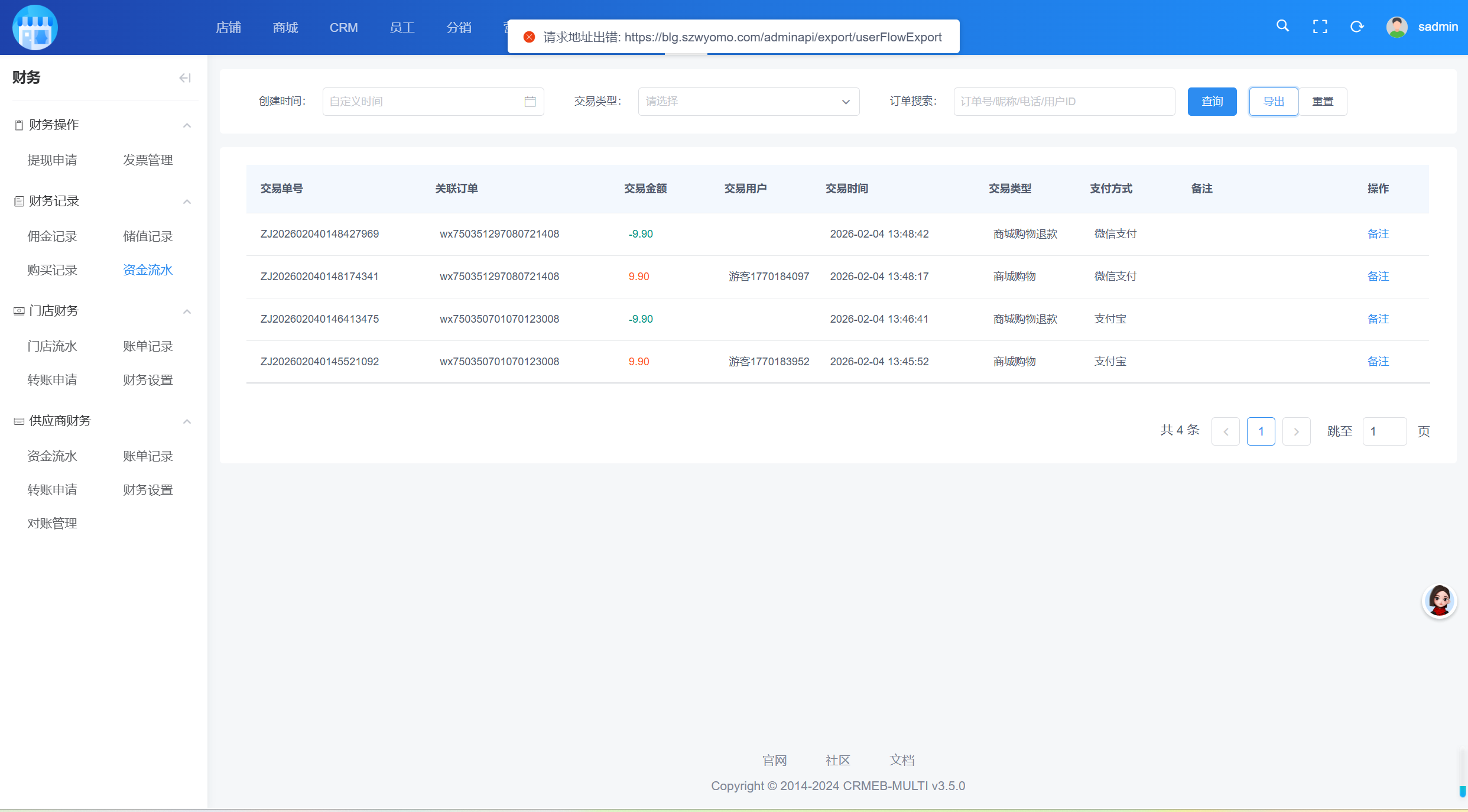This screenshot has height=812, width=1468.
Task: Click the refresh page icon
Action: pos(1357,27)
